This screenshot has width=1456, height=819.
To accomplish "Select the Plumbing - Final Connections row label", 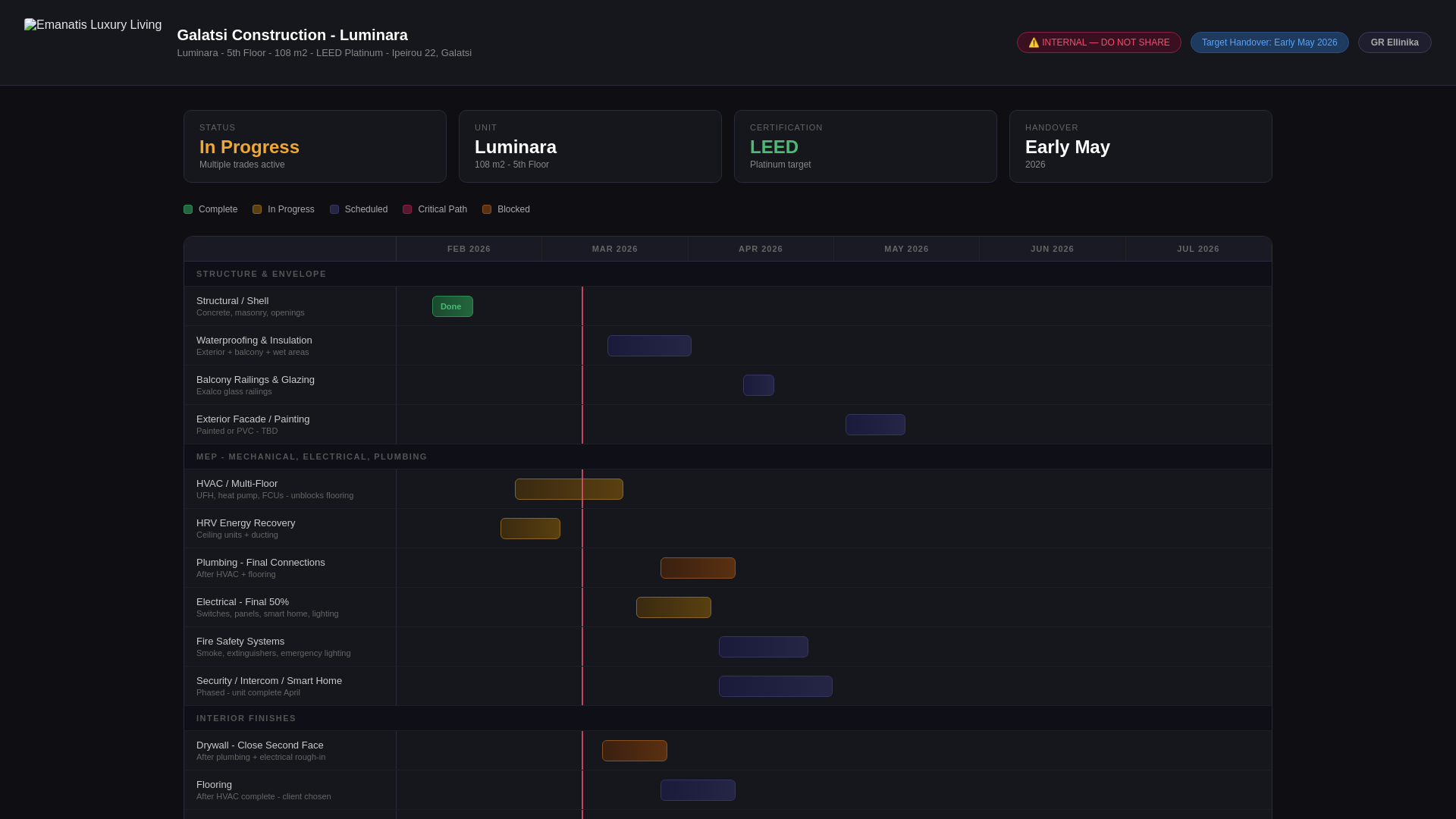I will tap(290, 568).
